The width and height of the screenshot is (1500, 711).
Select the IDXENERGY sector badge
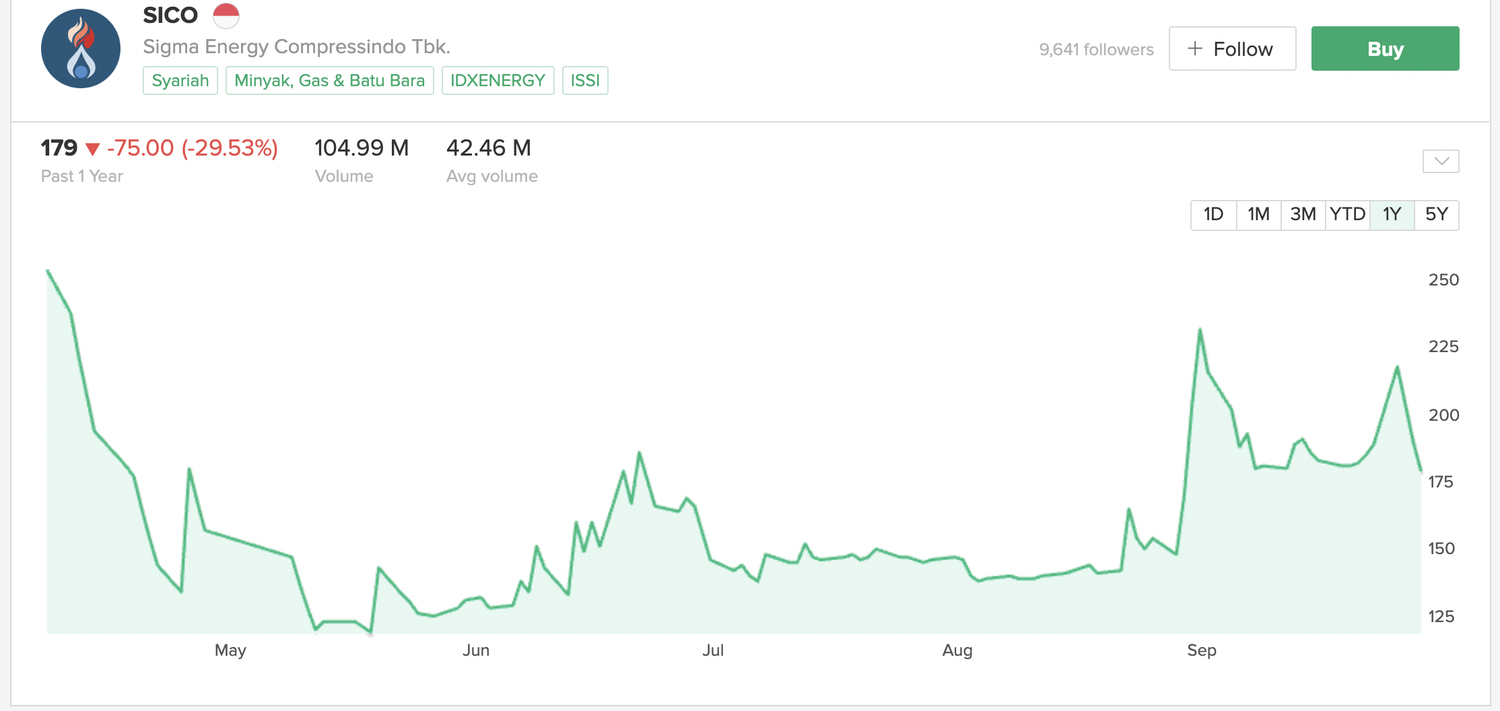point(497,80)
